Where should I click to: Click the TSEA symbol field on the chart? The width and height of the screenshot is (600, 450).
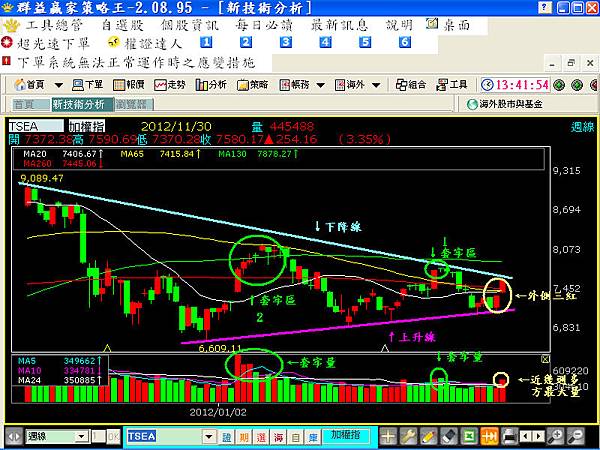pyautogui.click(x=36, y=126)
